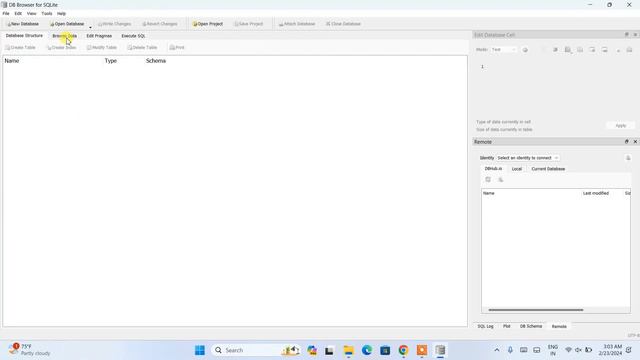This screenshot has width=640, height=360.
Task: Open Project from the toolbar
Action: [208, 24]
